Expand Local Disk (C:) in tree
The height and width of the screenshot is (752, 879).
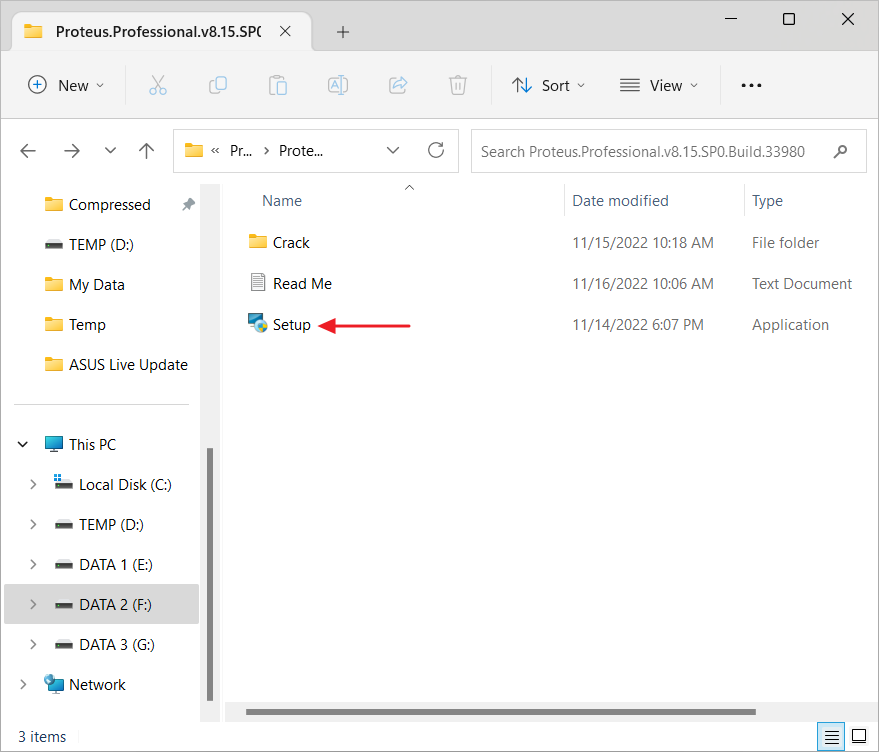(33, 485)
